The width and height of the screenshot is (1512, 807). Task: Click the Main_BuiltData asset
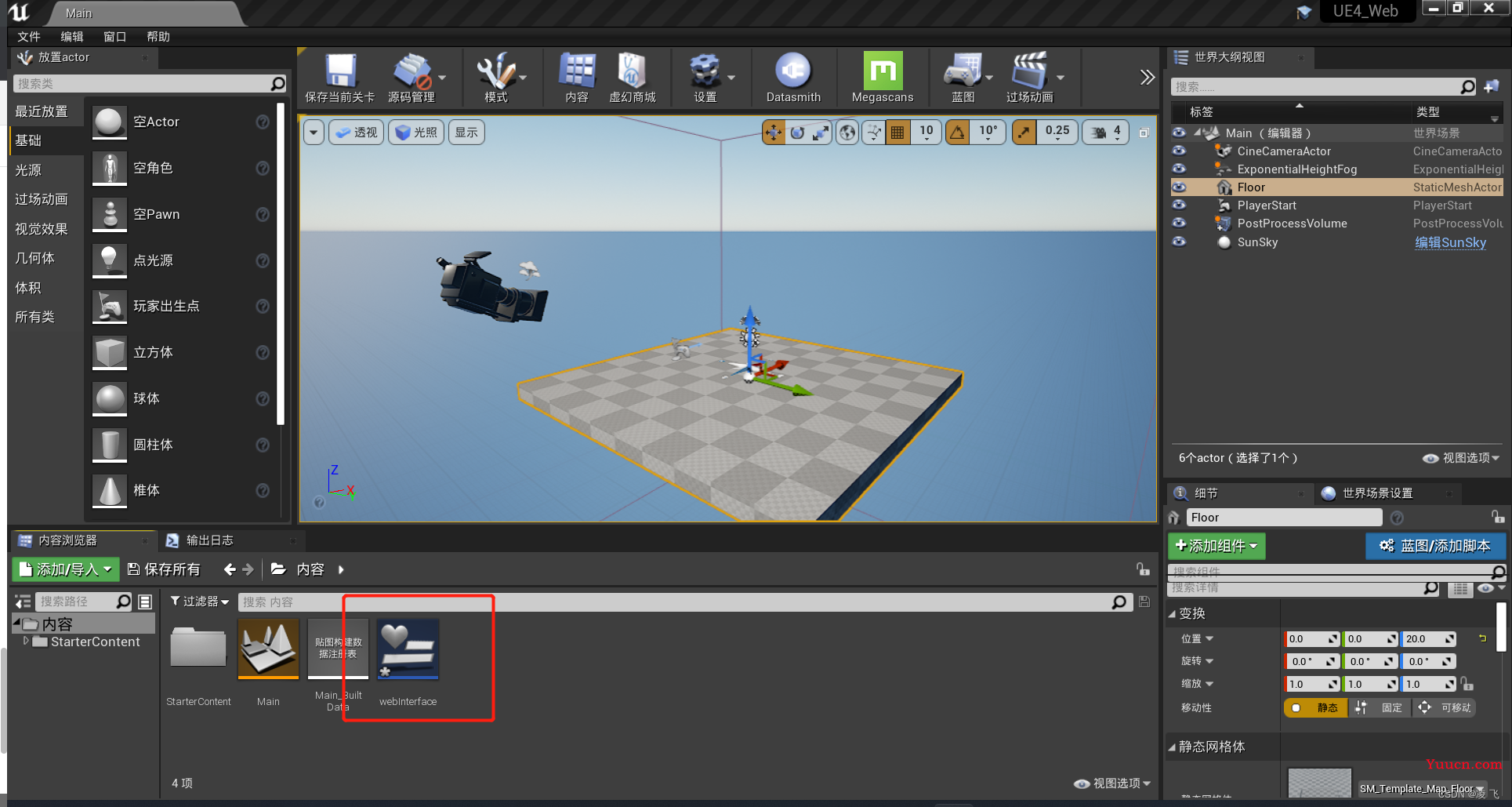click(338, 649)
